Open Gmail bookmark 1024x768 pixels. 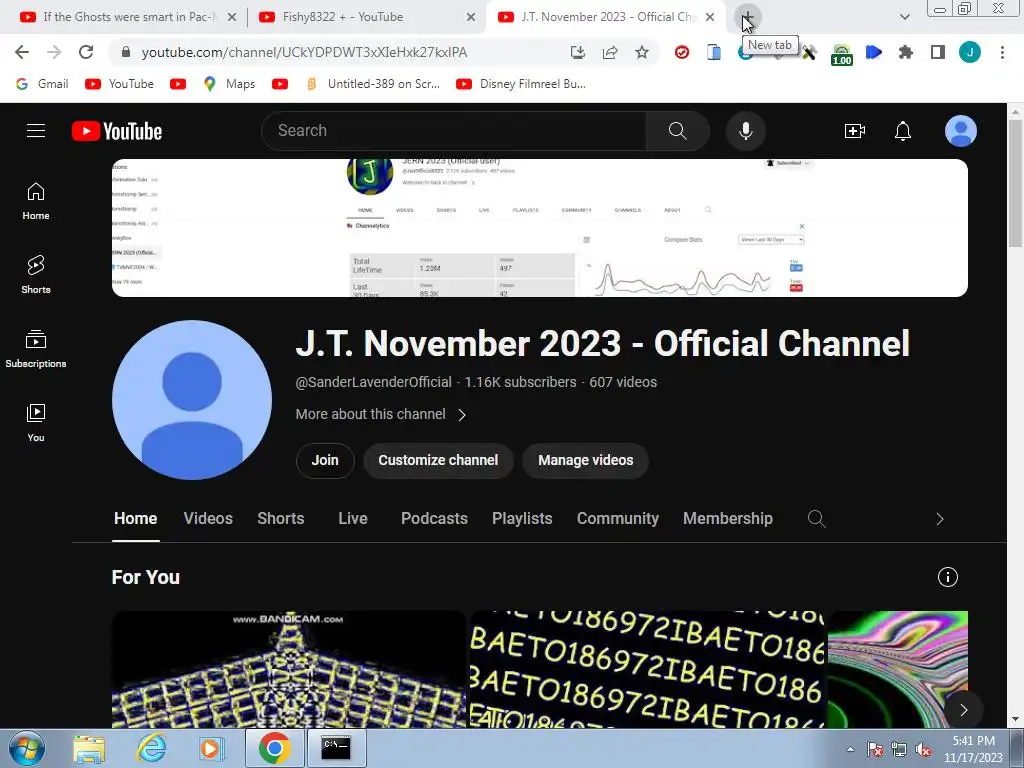click(42, 84)
